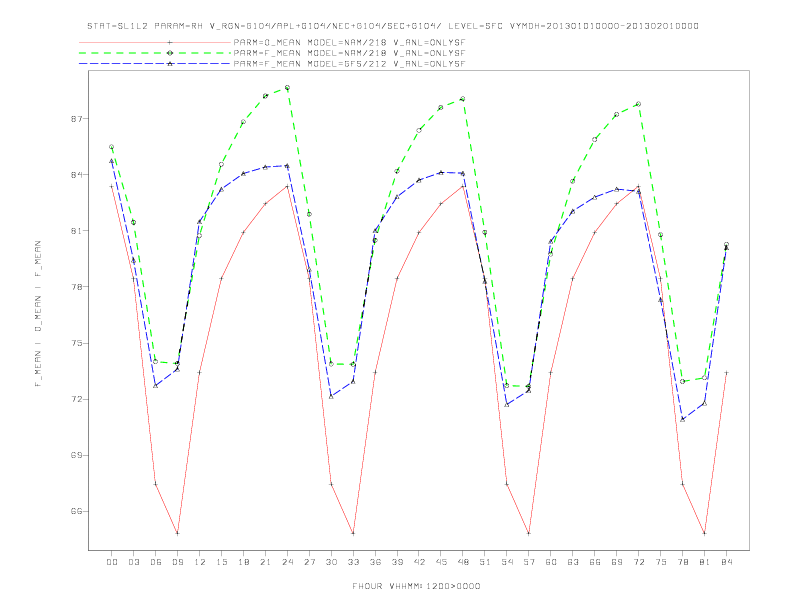Click x-axis forecast hour label 21
Viewport: 792px width, 612px height.
[265, 562]
